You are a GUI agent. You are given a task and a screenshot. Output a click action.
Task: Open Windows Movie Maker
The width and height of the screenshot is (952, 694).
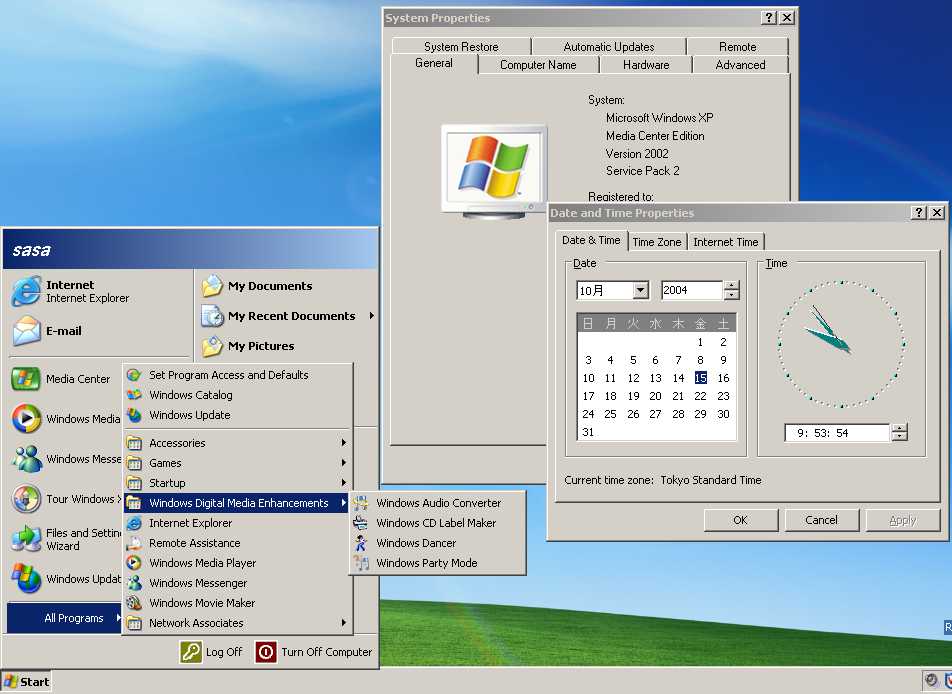coord(201,603)
